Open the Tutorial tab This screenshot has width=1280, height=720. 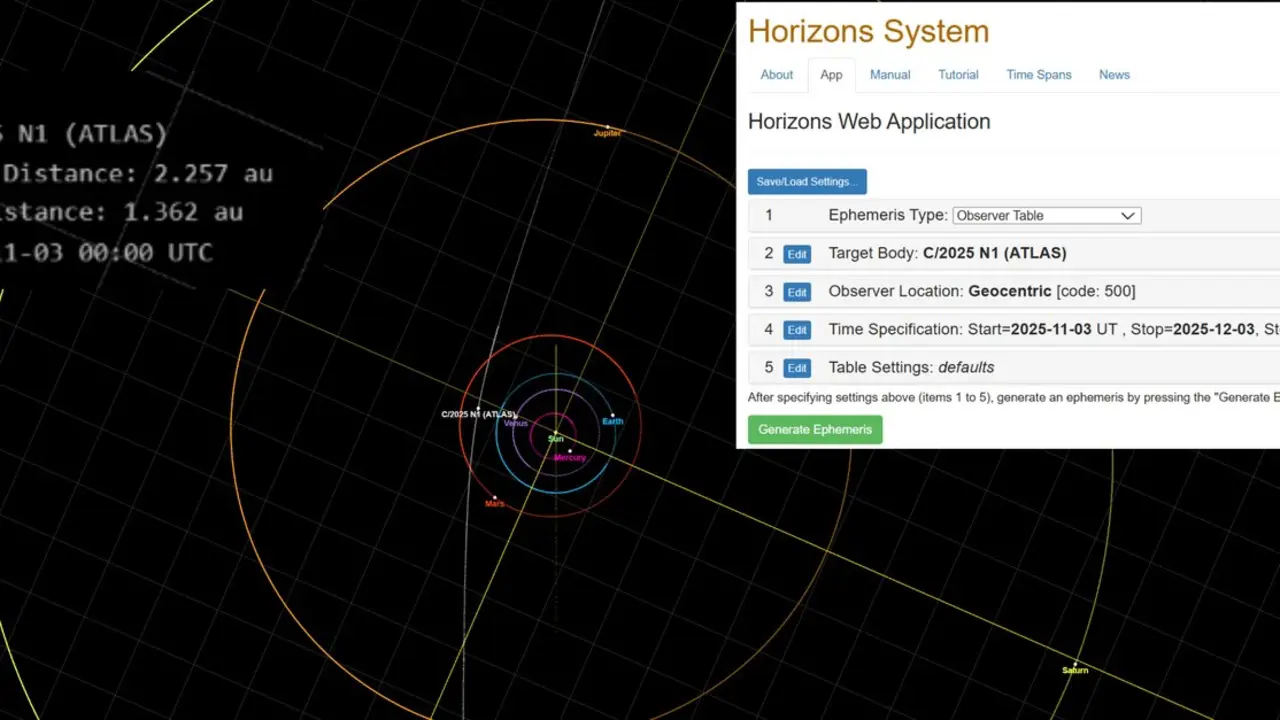click(x=958, y=75)
